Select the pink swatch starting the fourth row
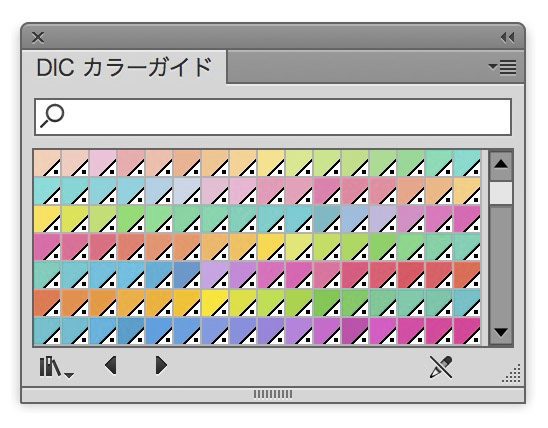Image resolution: width=548 pixels, height=428 pixels. click(47, 247)
